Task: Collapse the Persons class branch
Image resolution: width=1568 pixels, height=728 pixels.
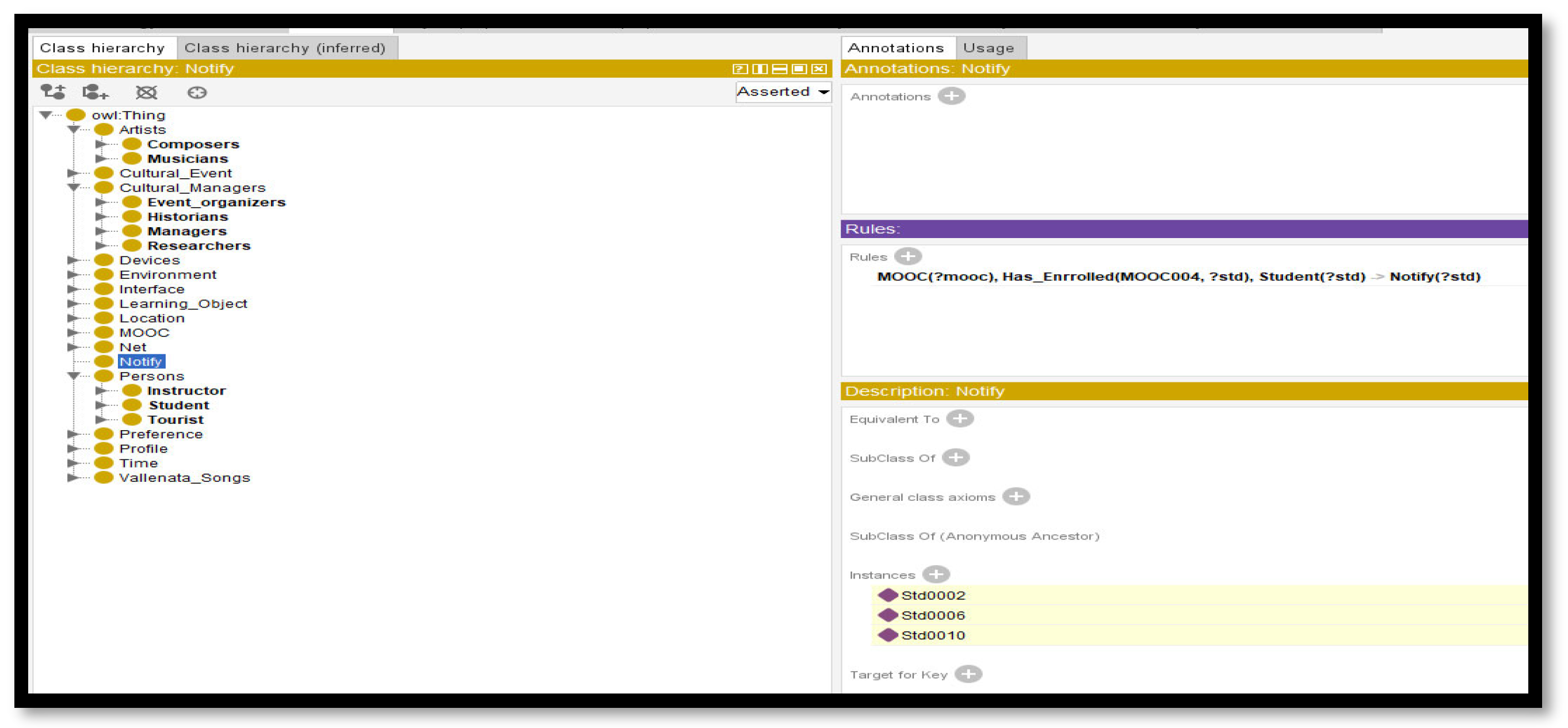Action: pos(74,376)
